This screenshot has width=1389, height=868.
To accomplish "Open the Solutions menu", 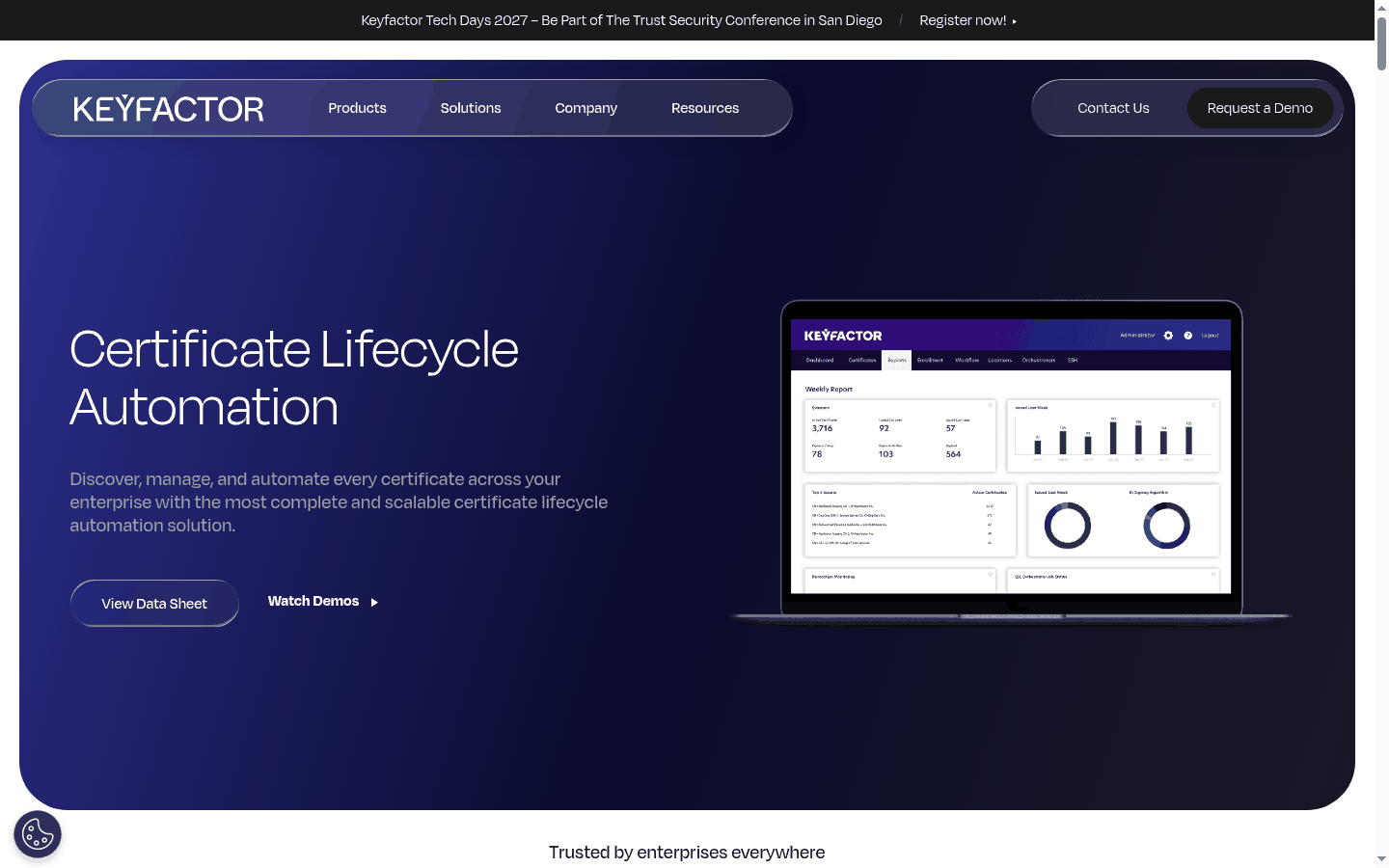I will tap(471, 108).
